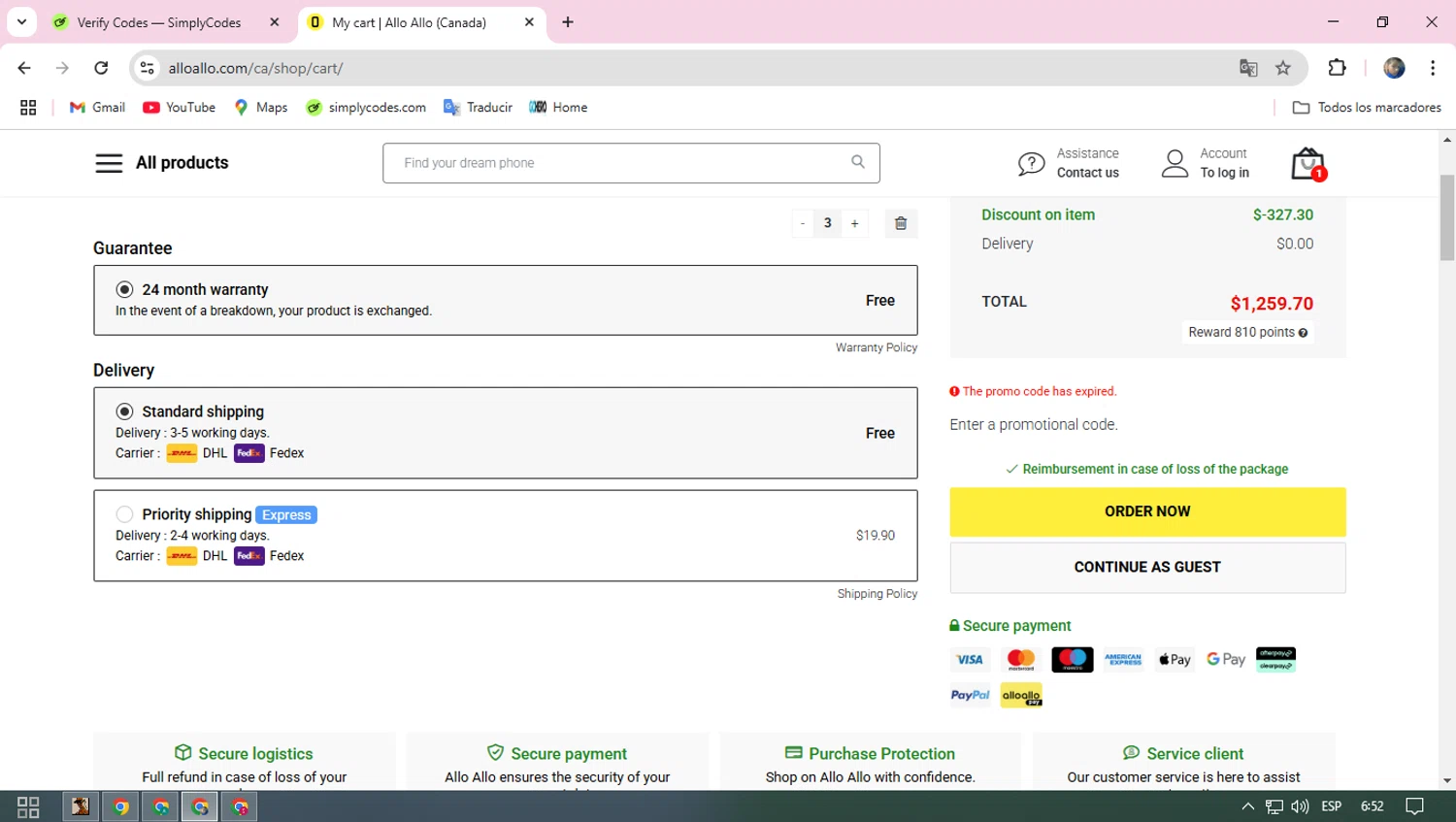The image size is (1456, 822).
Task: Go back to previous page
Action: tap(24, 68)
